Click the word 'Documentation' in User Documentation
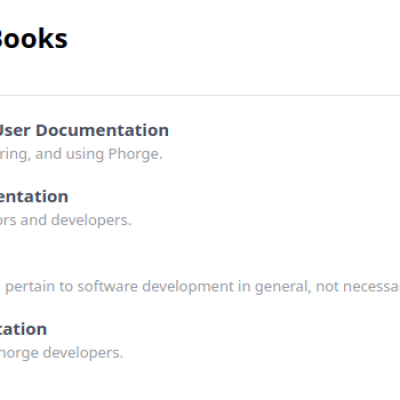This screenshot has height=400, width=400. (x=102, y=130)
